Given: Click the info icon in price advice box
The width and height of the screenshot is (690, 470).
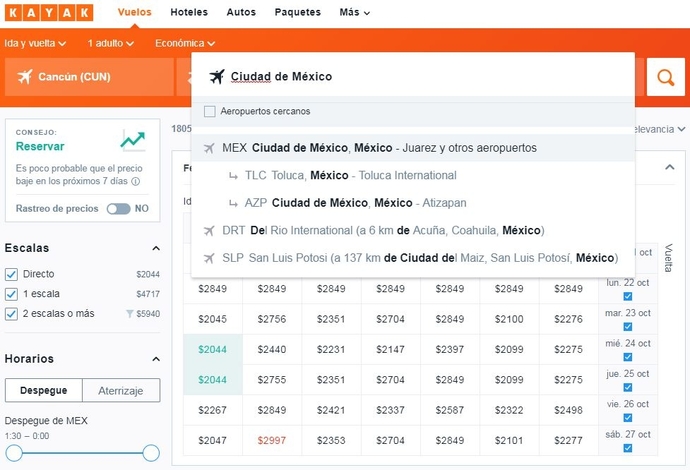Looking at the screenshot, I should [135, 182].
